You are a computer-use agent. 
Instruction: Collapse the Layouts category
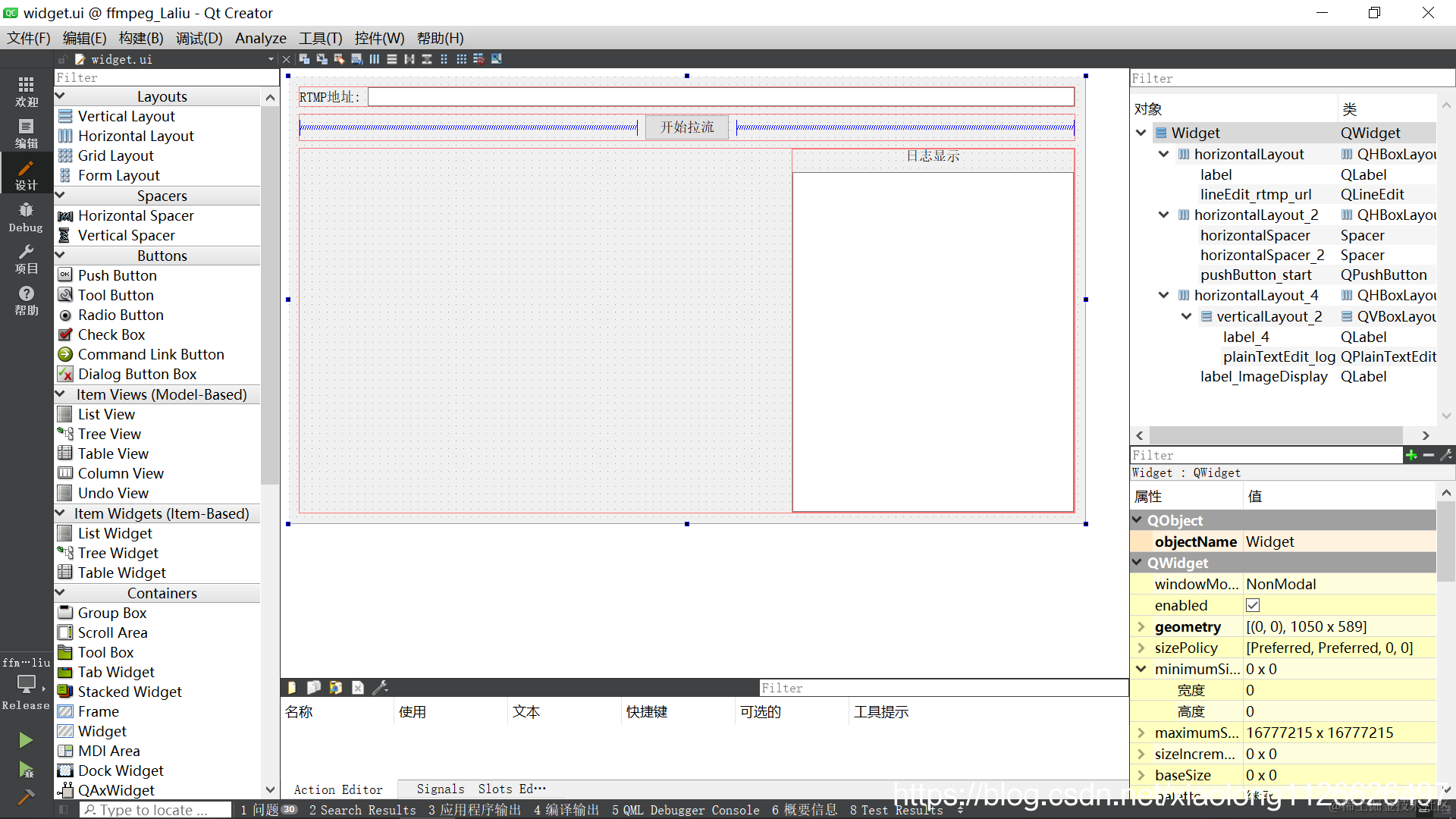coord(61,96)
